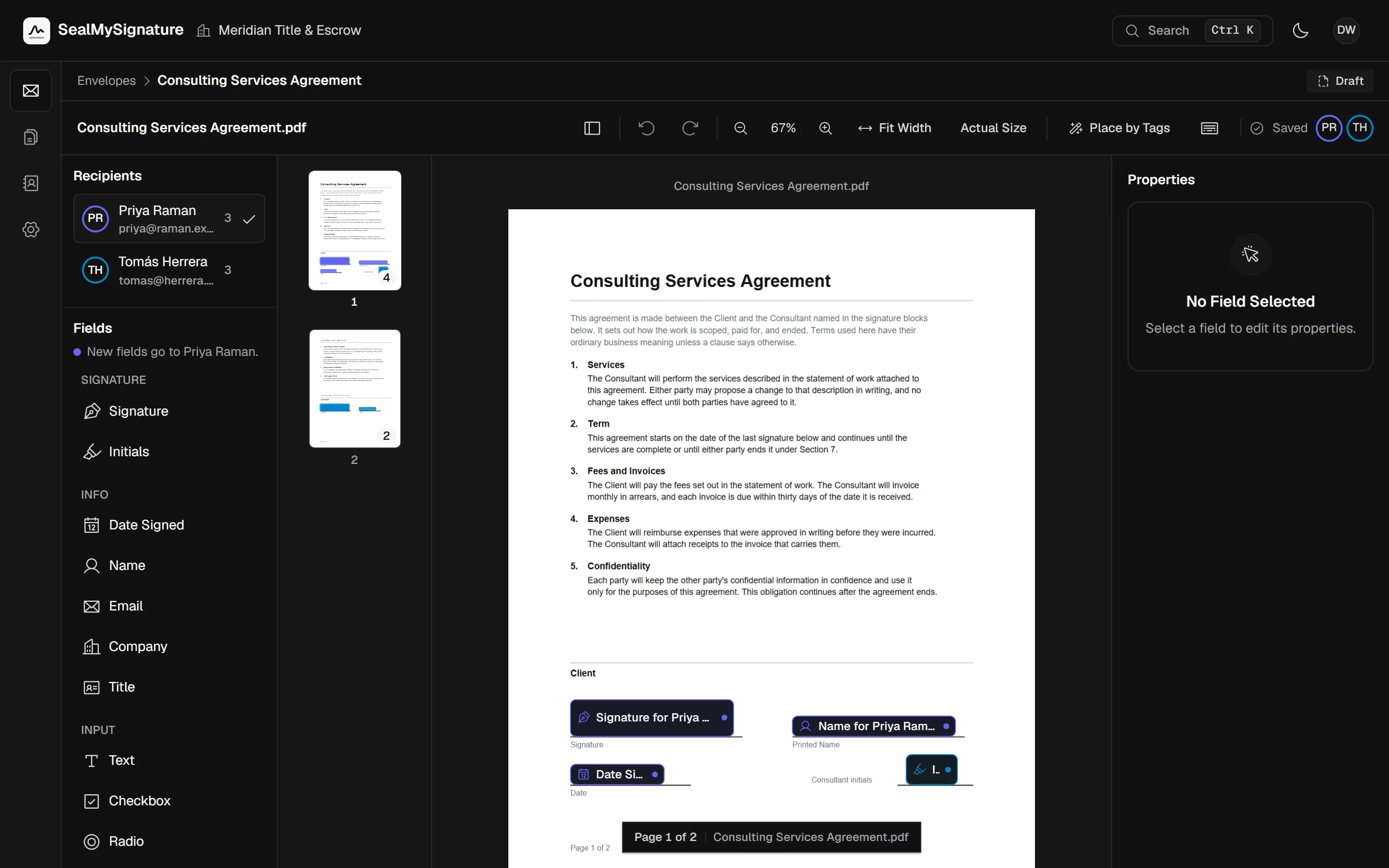
Task: Open page 1 thumbnail
Action: (354, 230)
